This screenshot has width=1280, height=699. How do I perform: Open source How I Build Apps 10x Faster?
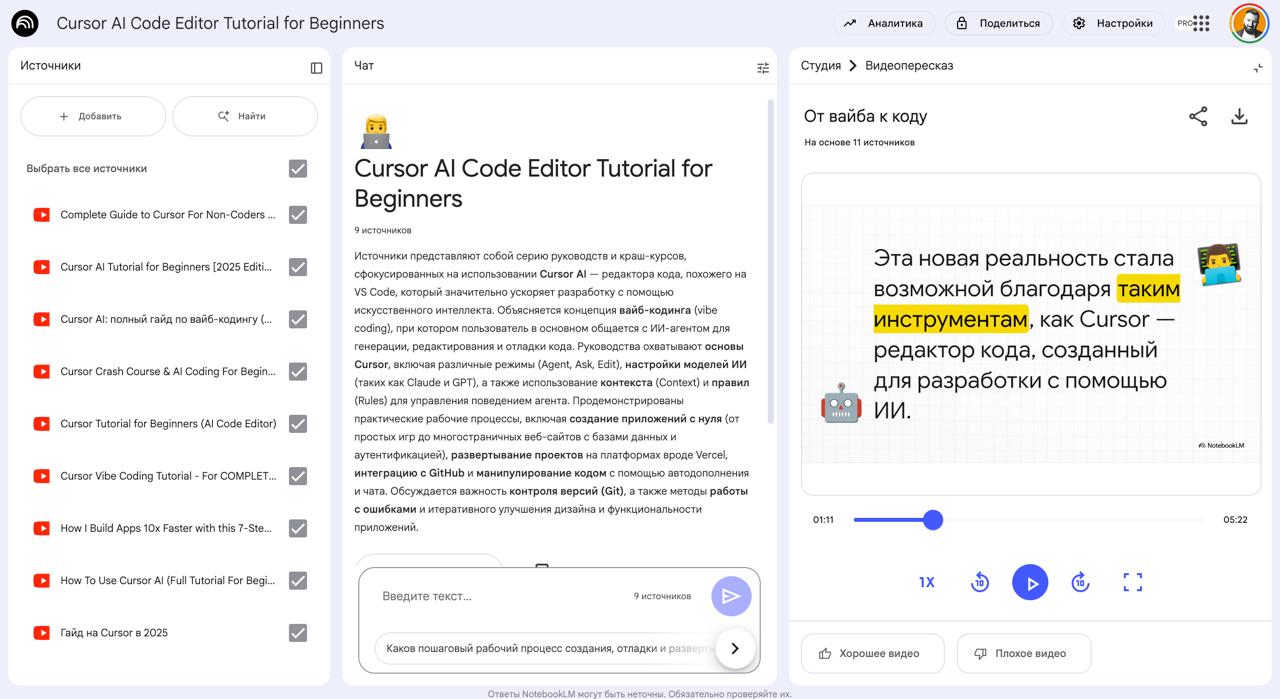pos(166,528)
